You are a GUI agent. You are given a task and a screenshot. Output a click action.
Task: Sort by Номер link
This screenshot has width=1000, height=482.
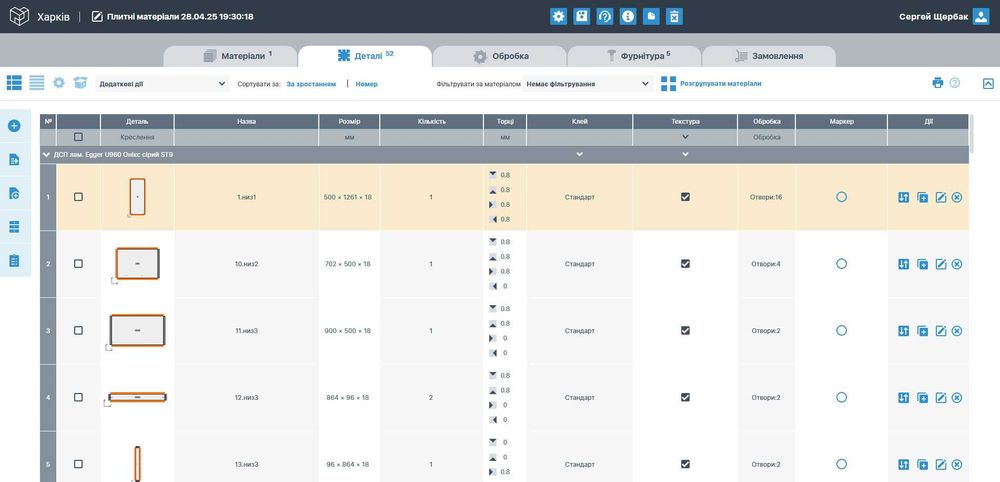(x=367, y=84)
